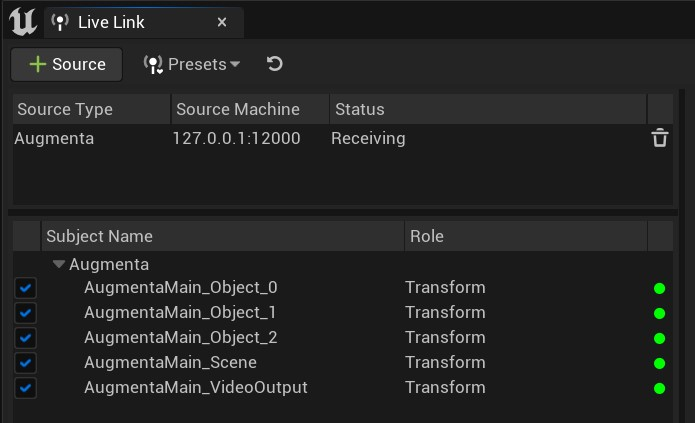
Task: Click green status dot for AugmentaMain_Object_2
Action: coord(660,338)
